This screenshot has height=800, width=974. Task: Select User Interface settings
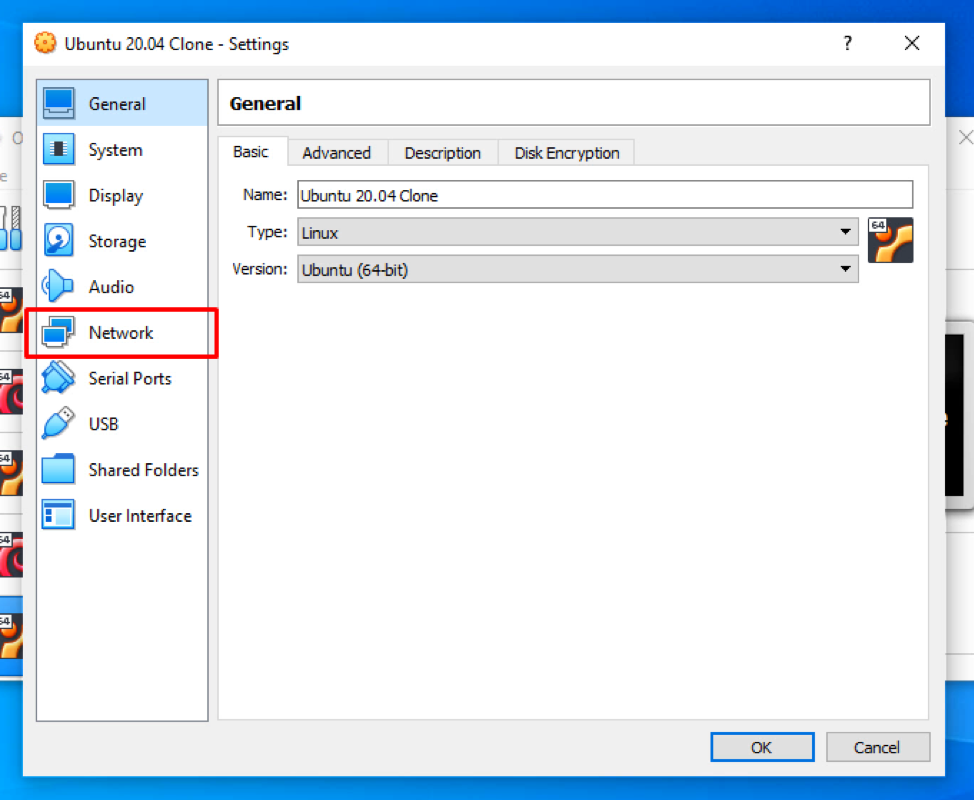coord(122,515)
